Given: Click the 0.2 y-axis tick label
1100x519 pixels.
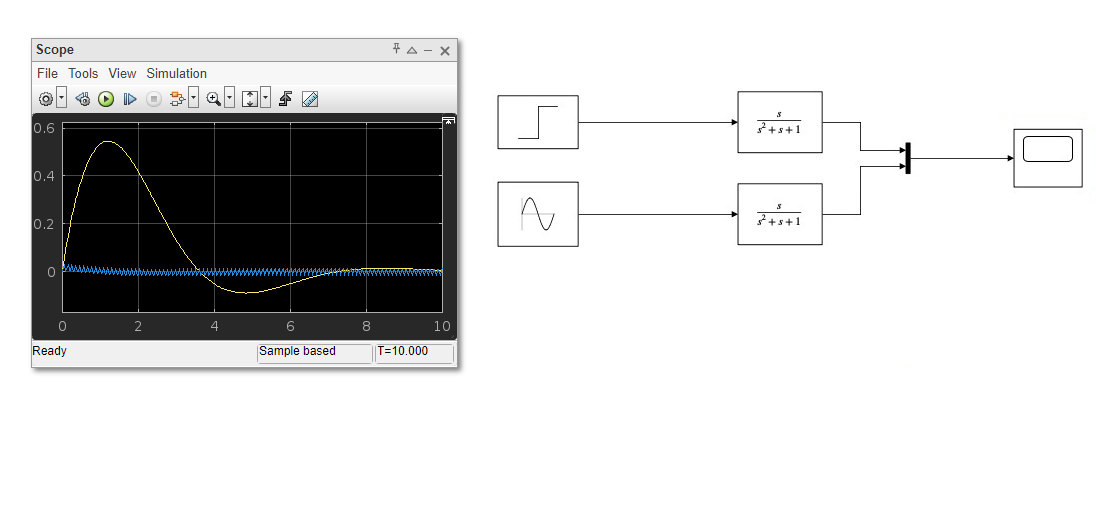Looking at the screenshot, I should (x=44, y=224).
